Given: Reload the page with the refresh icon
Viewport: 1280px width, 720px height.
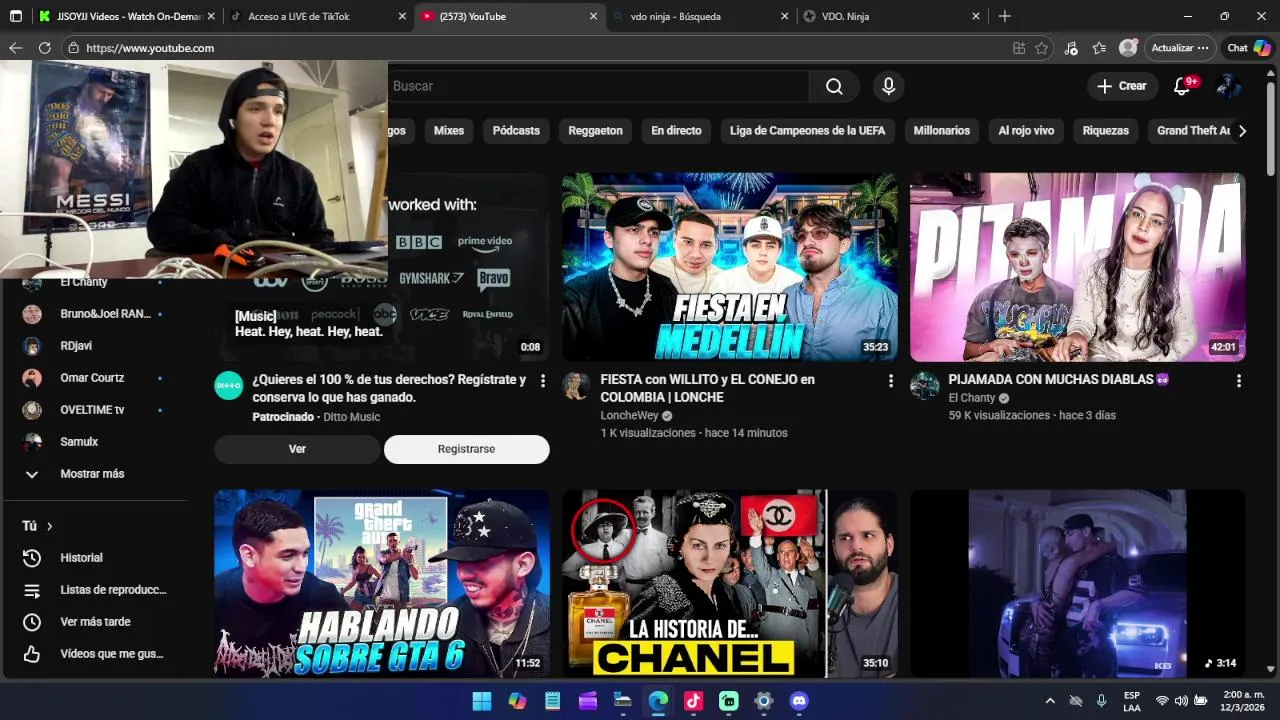Looking at the screenshot, I should pyautogui.click(x=44, y=48).
